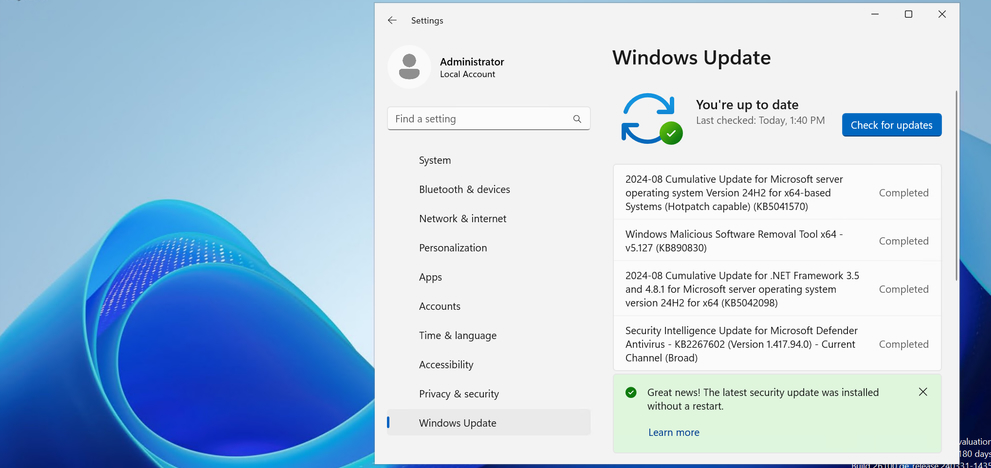
Task: Open System settings
Action: pyautogui.click(x=489, y=161)
